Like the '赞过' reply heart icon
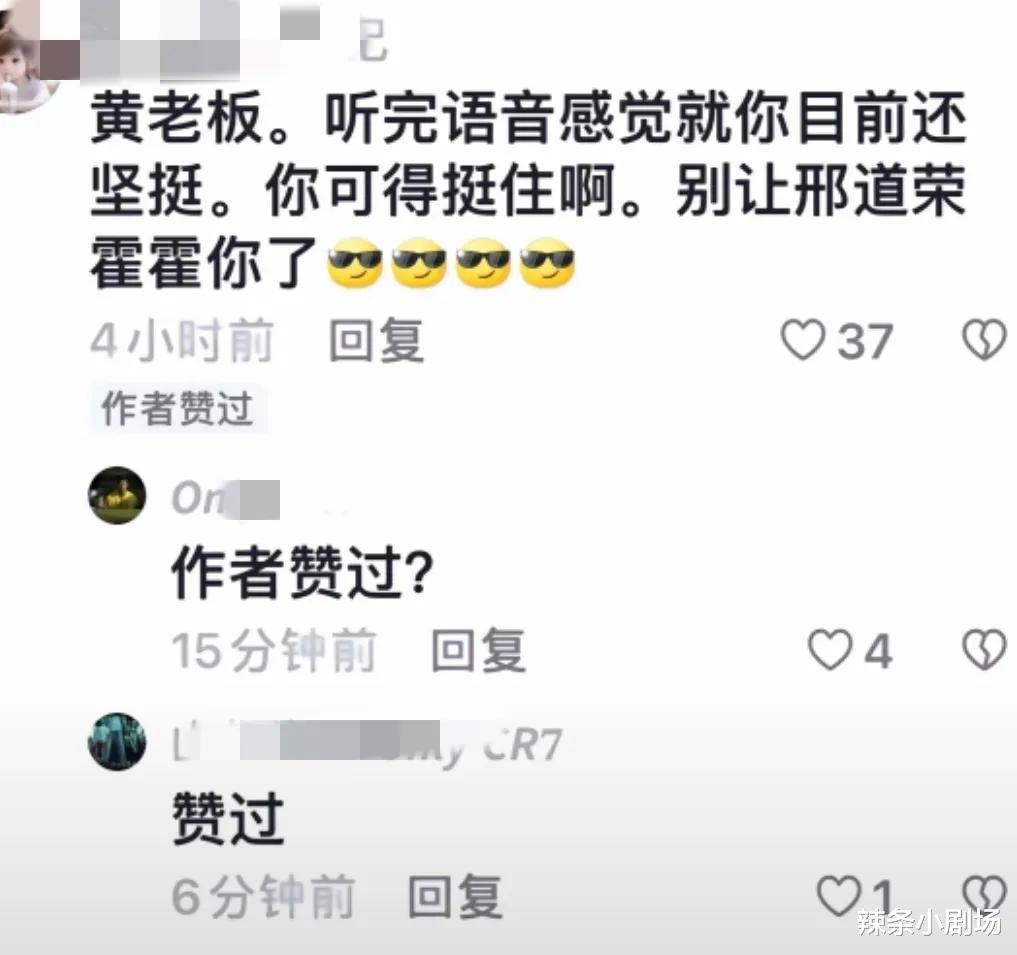Viewport: 1017px width, 955px height. click(839, 895)
